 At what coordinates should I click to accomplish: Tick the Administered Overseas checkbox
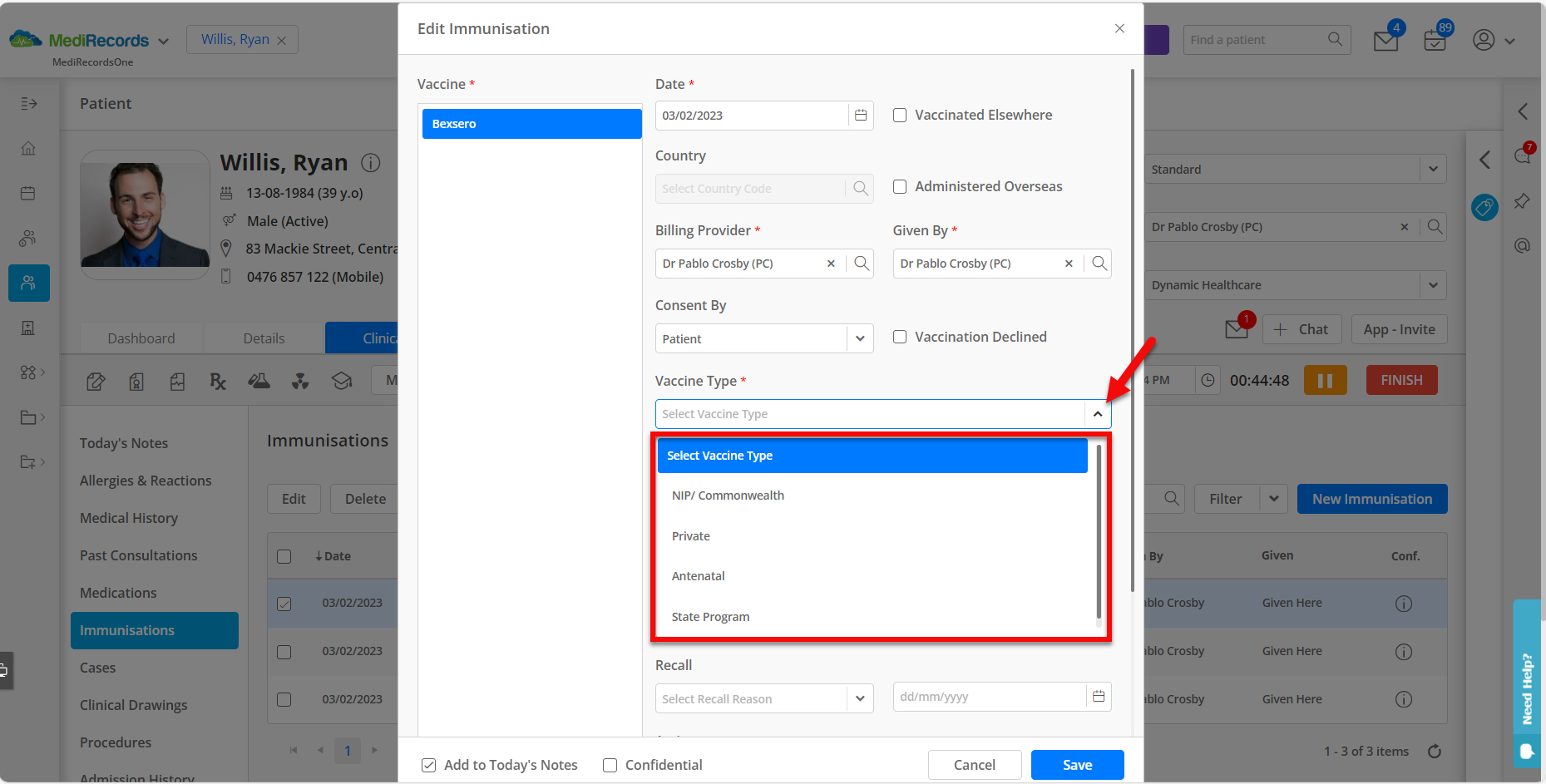[x=900, y=187]
